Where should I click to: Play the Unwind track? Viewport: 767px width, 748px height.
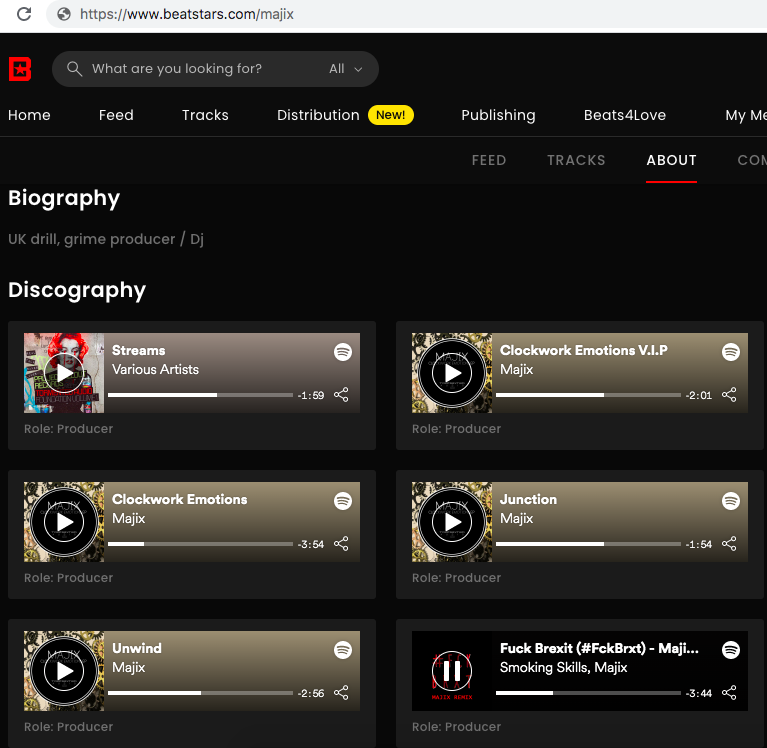point(64,671)
